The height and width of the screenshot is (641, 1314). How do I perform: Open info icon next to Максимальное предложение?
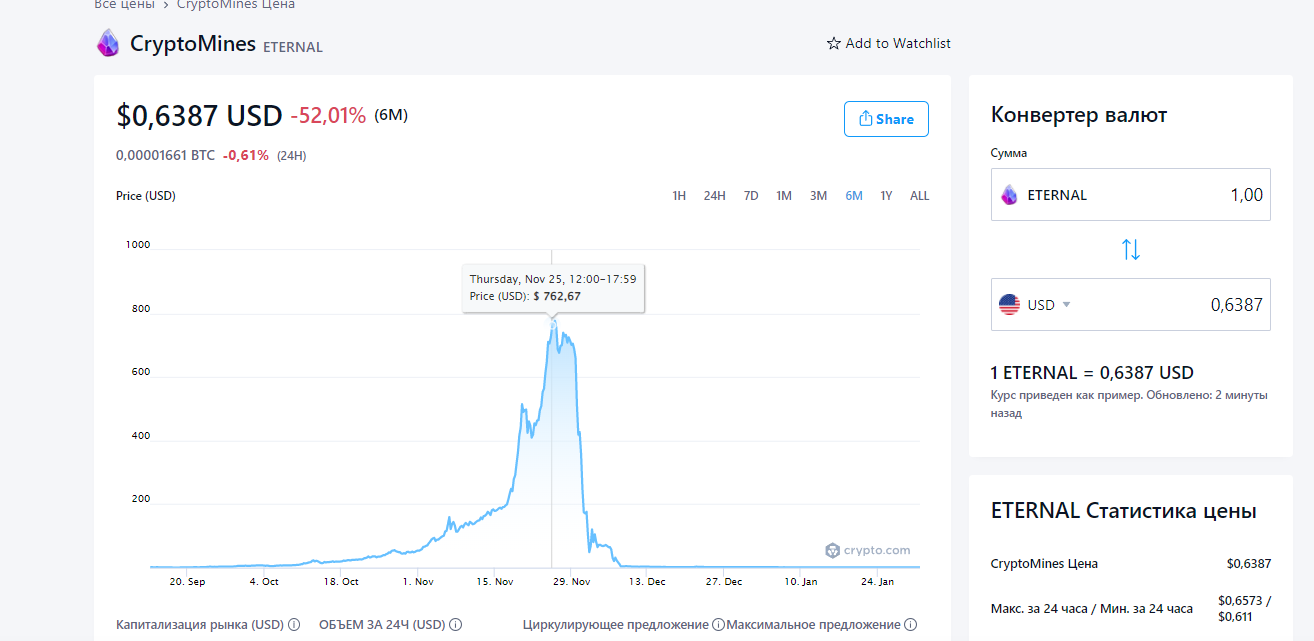click(910, 625)
